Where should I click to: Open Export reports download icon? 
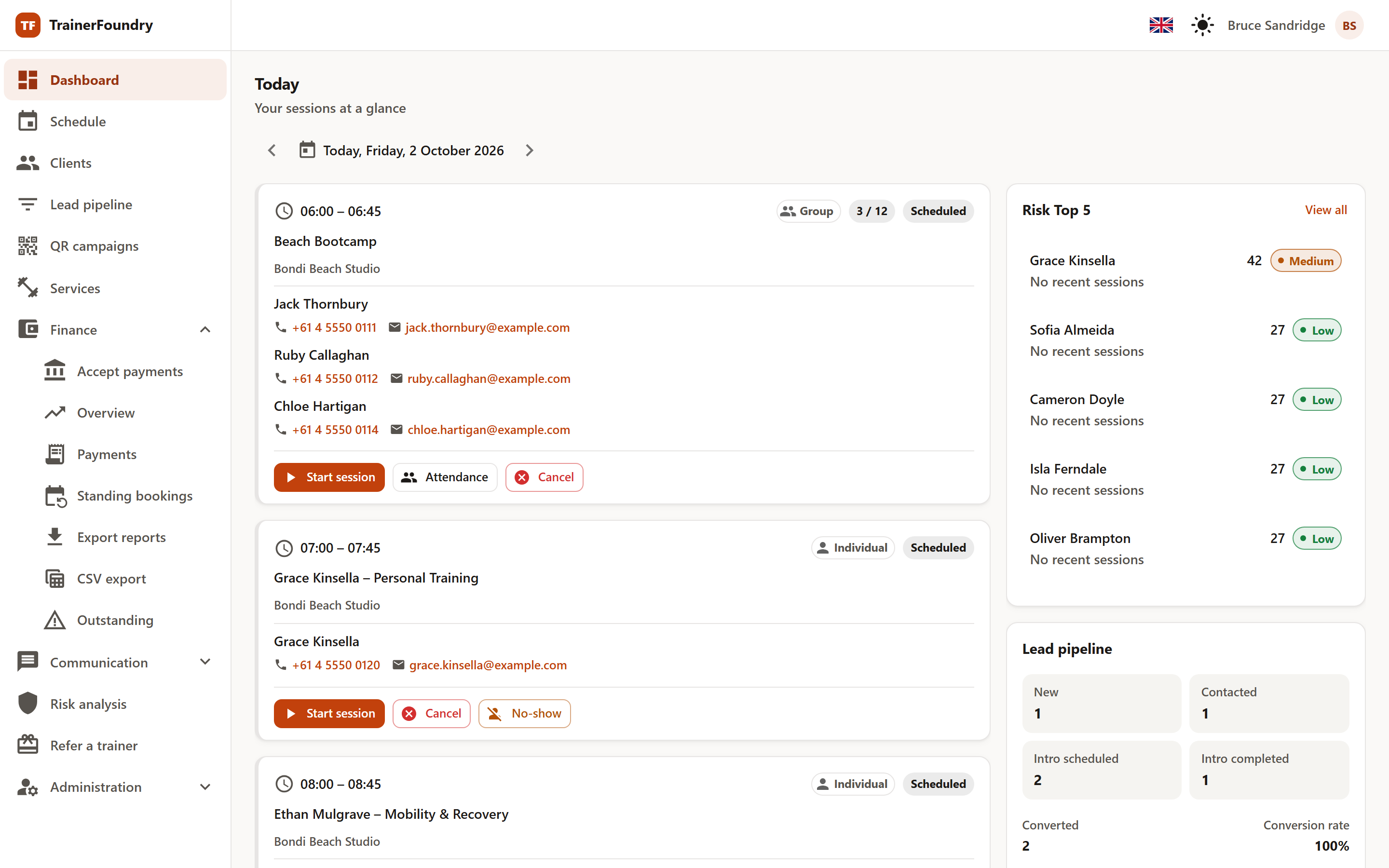(x=55, y=537)
